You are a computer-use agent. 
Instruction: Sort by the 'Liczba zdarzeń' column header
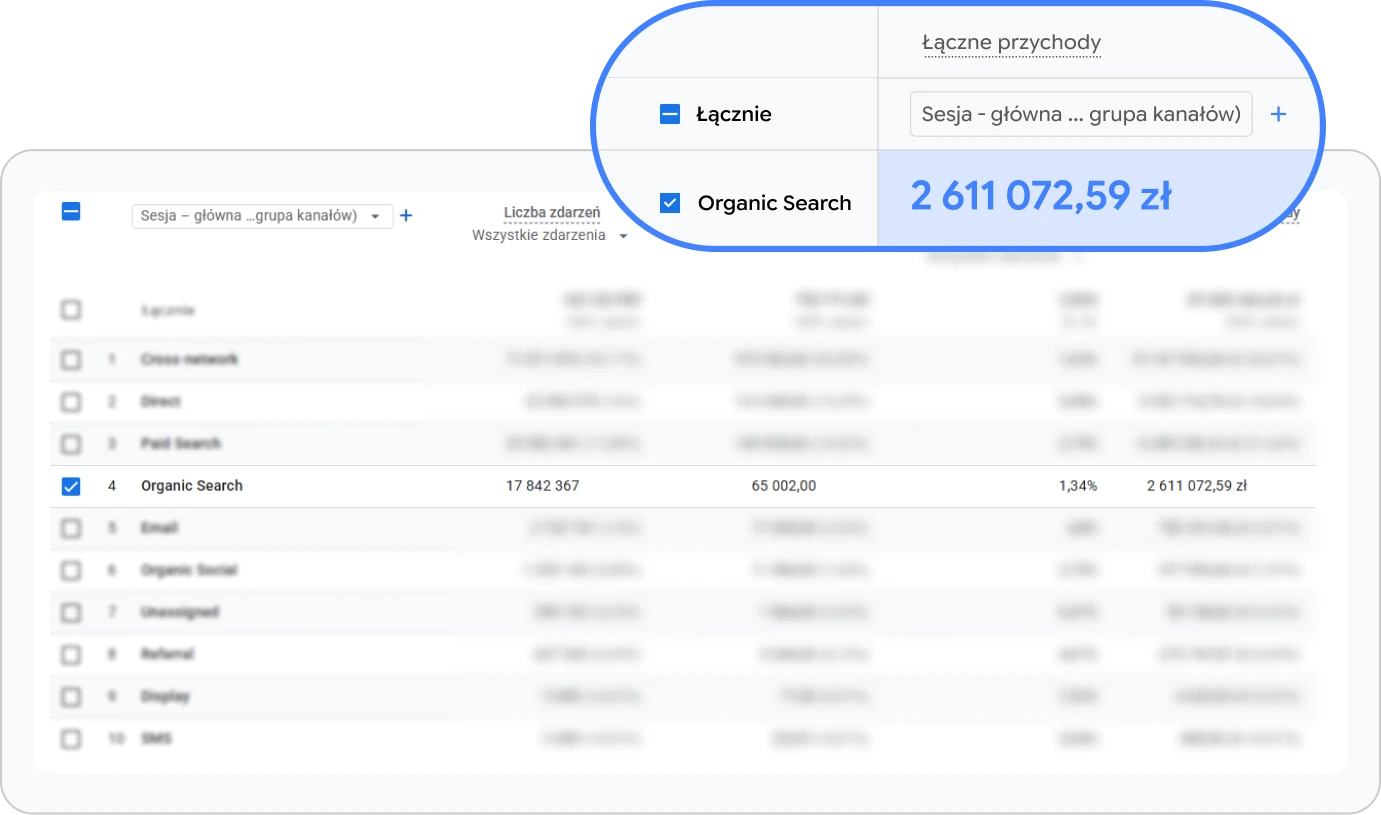click(x=552, y=212)
